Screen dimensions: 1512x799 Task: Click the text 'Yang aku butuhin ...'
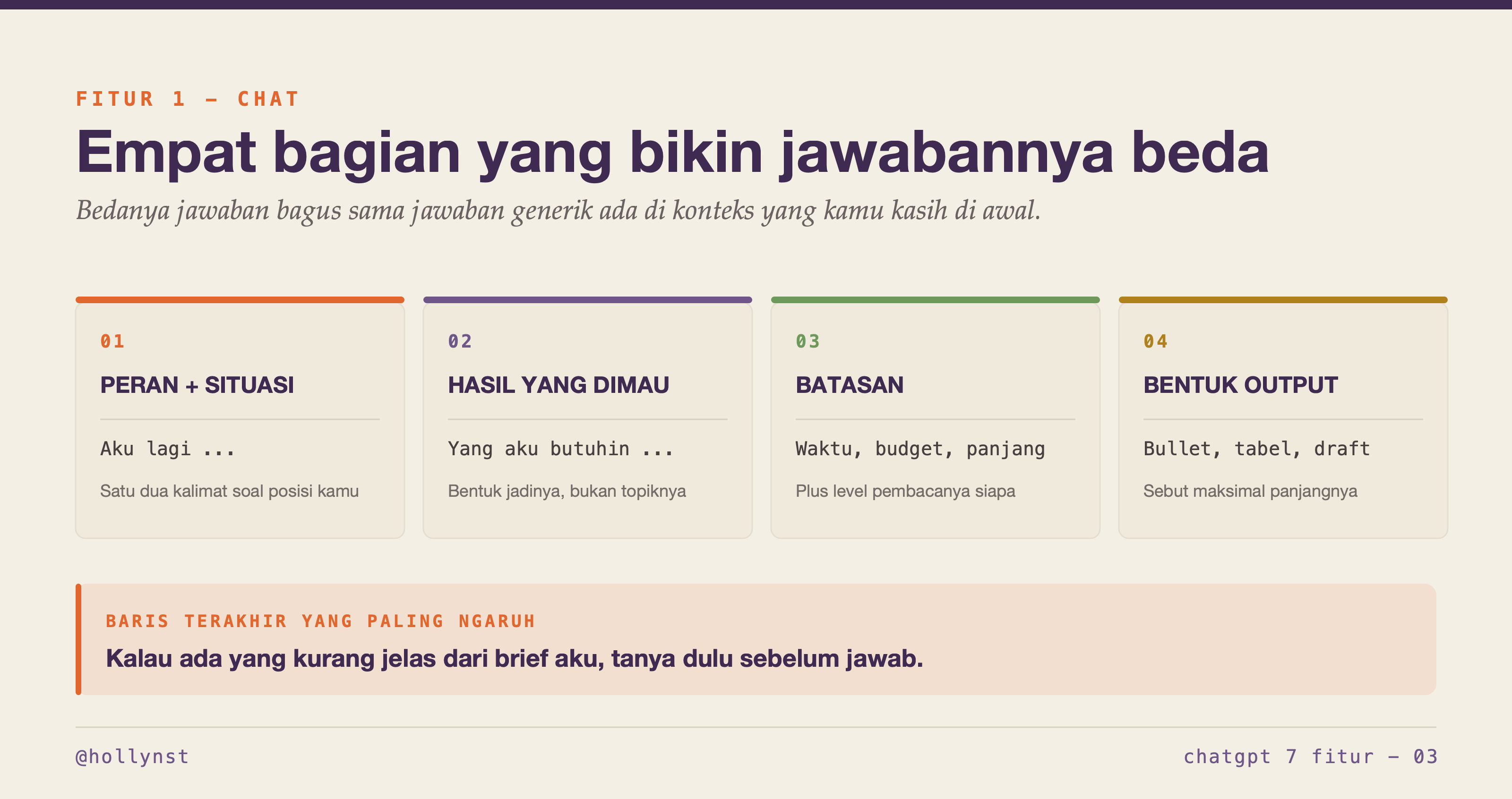tap(560, 449)
